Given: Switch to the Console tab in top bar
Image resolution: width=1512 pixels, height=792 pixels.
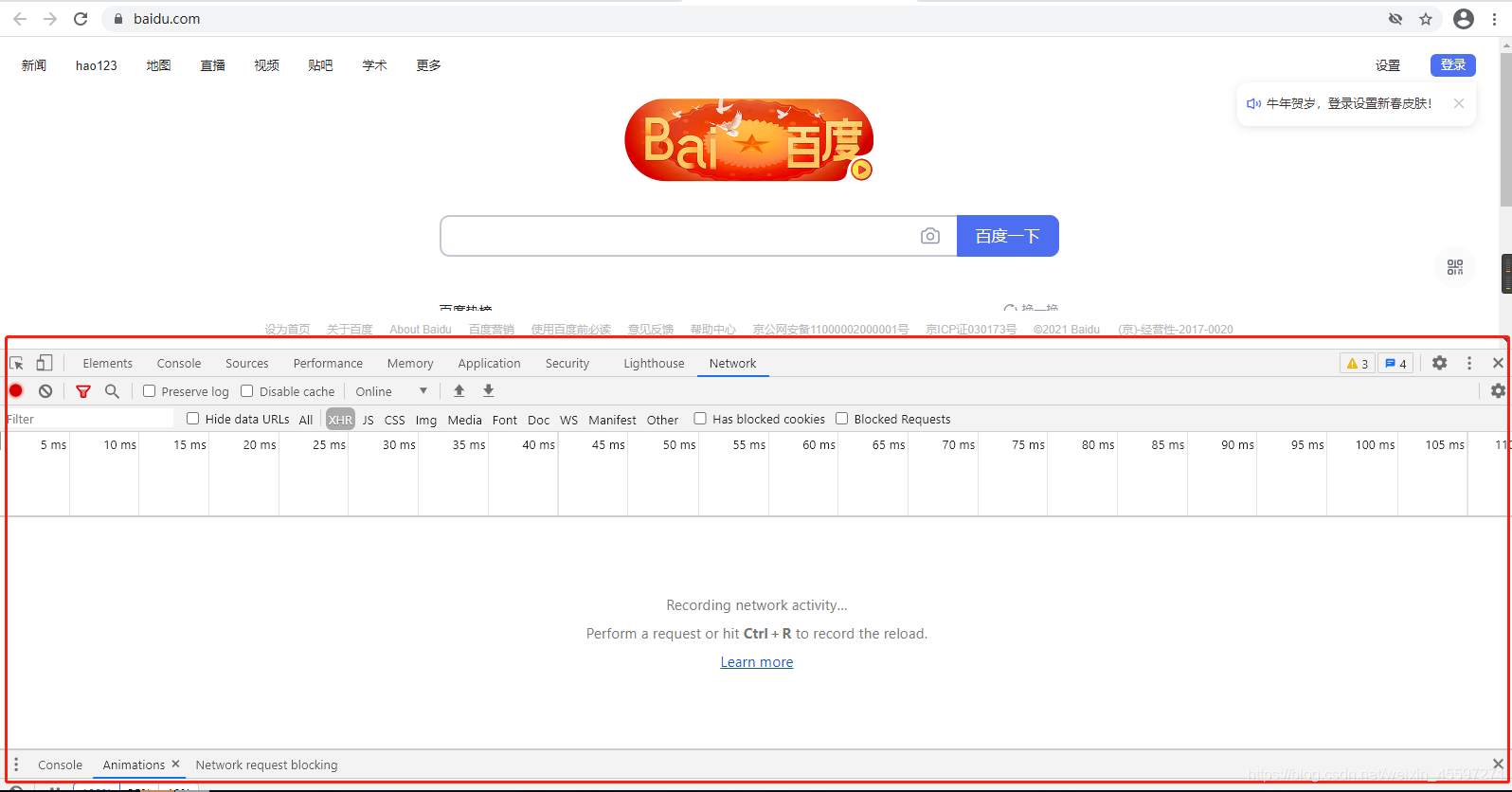Looking at the screenshot, I should click(x=179, y=363).
